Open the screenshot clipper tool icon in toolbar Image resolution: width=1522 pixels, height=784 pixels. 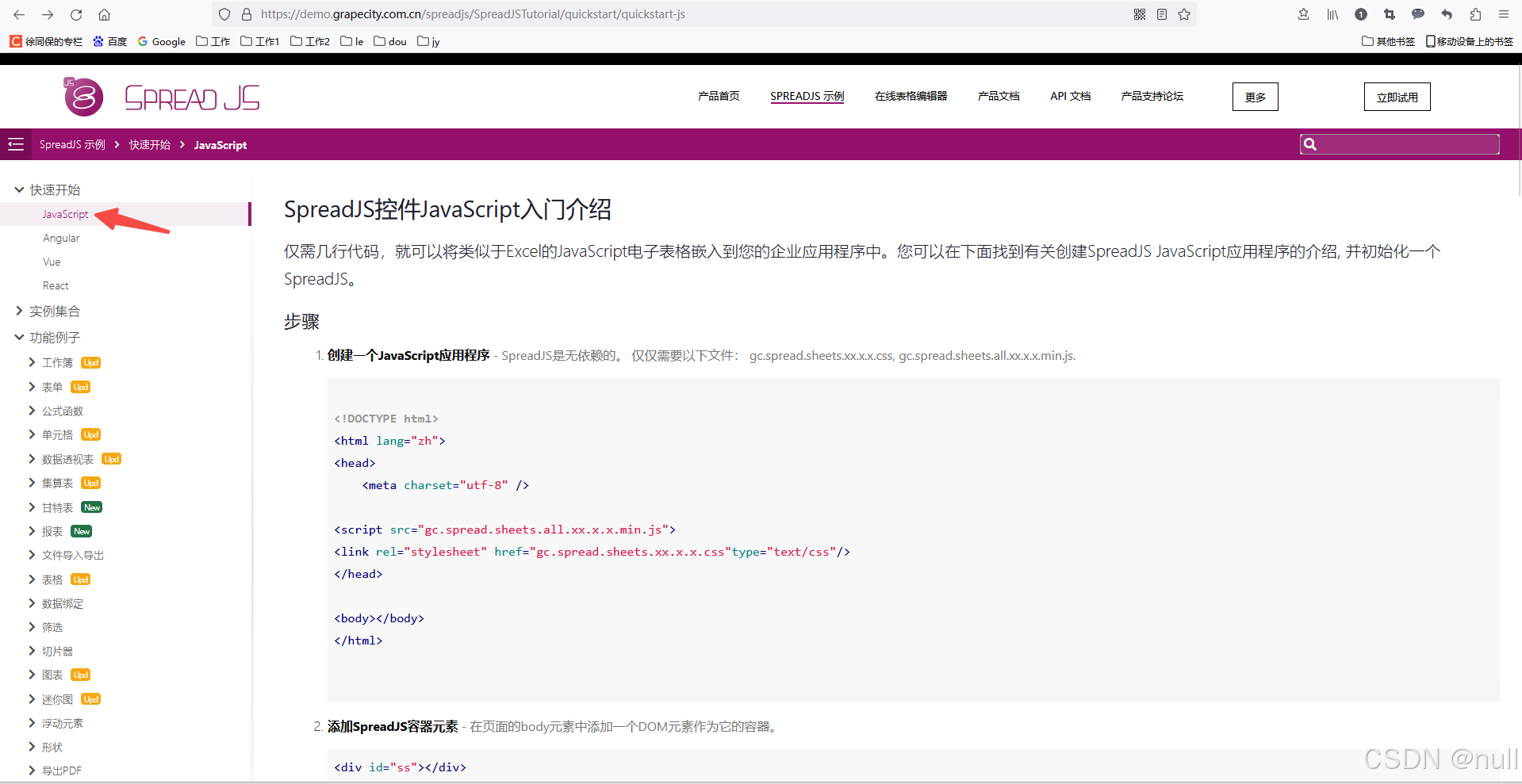(1390, 13)
